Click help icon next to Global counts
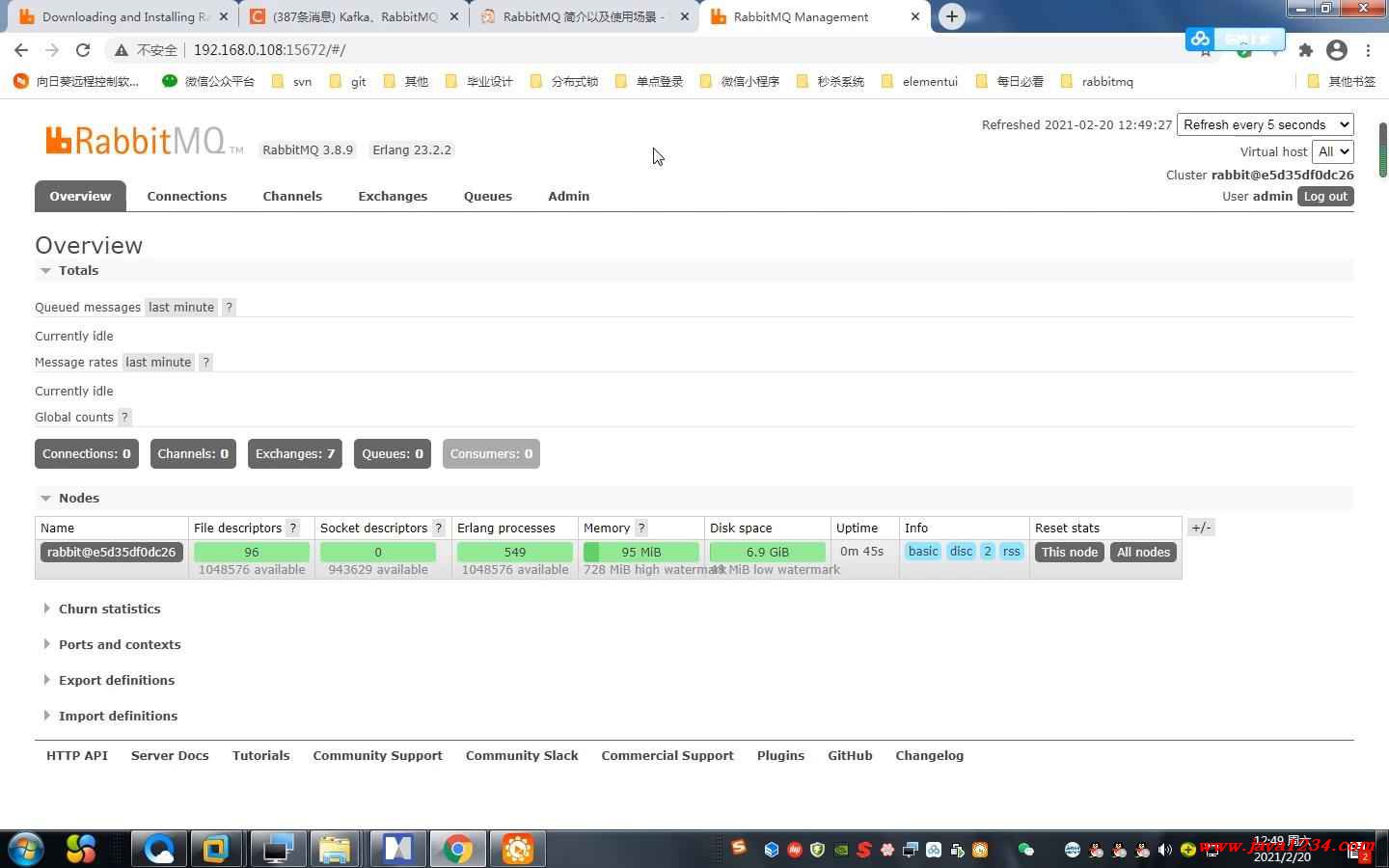The height and width of the screenshot is (868, 1389). coord(124,418)
